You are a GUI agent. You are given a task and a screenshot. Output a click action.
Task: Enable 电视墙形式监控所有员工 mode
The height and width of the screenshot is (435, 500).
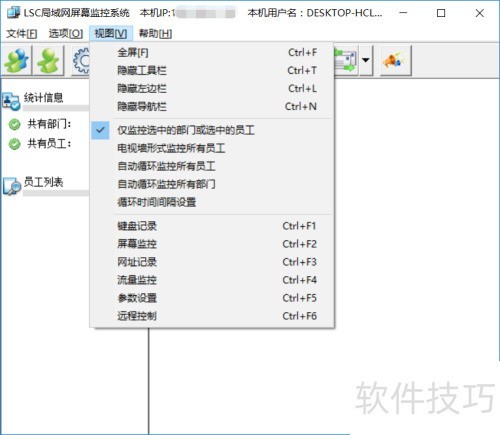(212, 148)
